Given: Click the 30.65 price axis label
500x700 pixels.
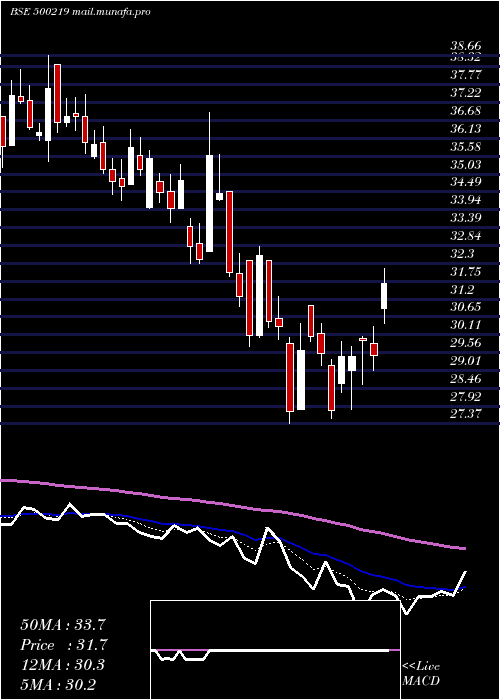Looking at the screenshot, I should coord(466,307).
